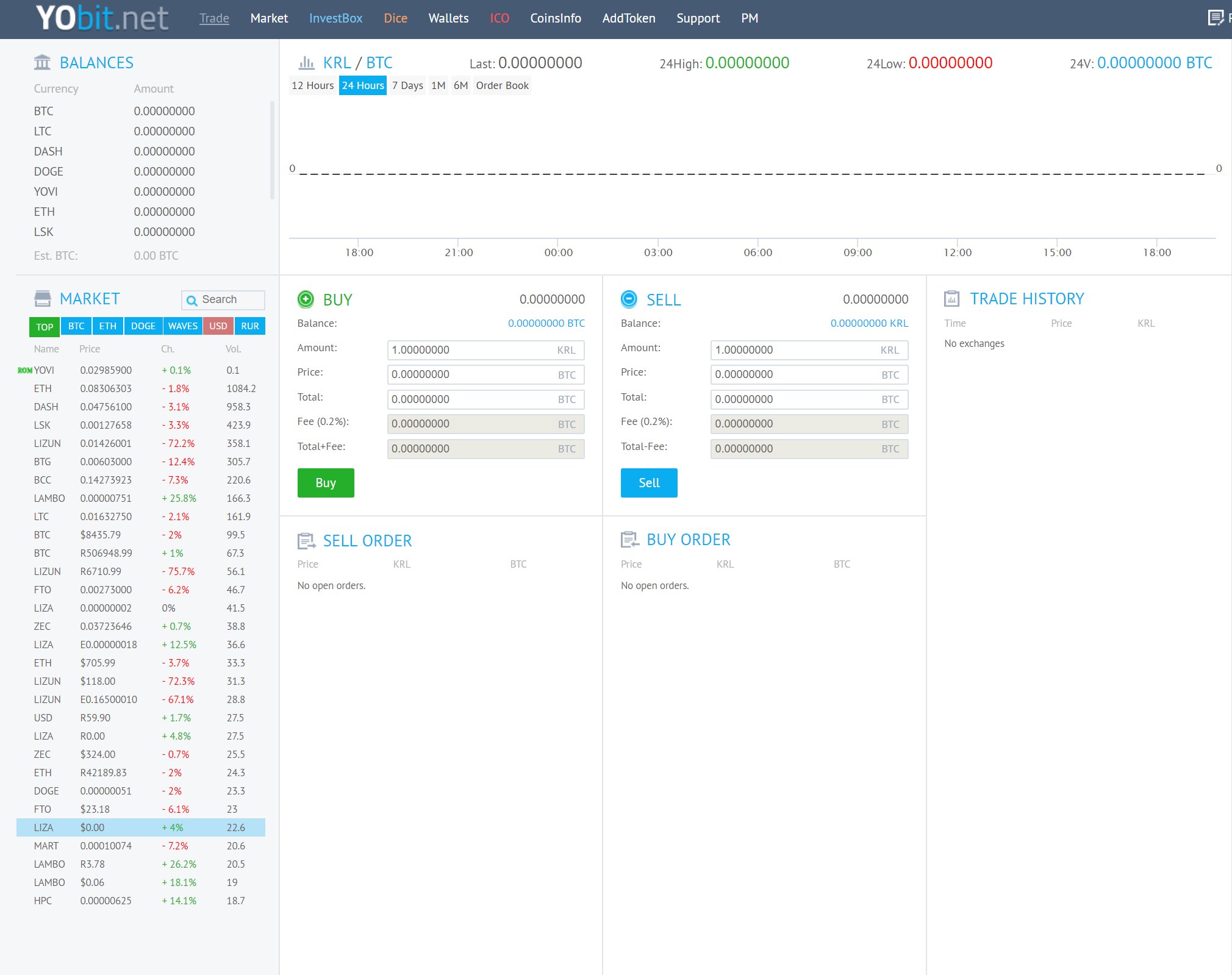1232x975 pixels.
Task: Select the LSK market row
Action: pyautogui.click(x=141, y=425)
